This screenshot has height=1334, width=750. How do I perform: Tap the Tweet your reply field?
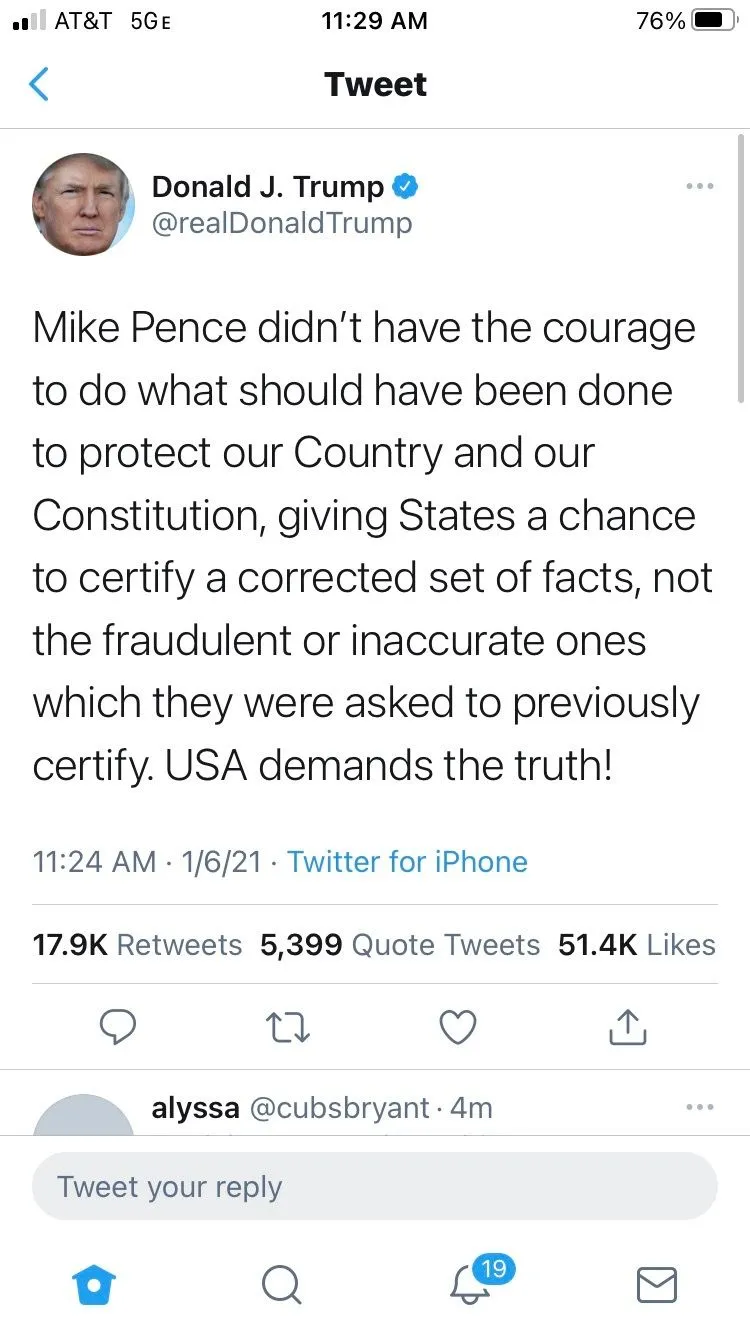pyautogui.click(x=374, y=1187)
